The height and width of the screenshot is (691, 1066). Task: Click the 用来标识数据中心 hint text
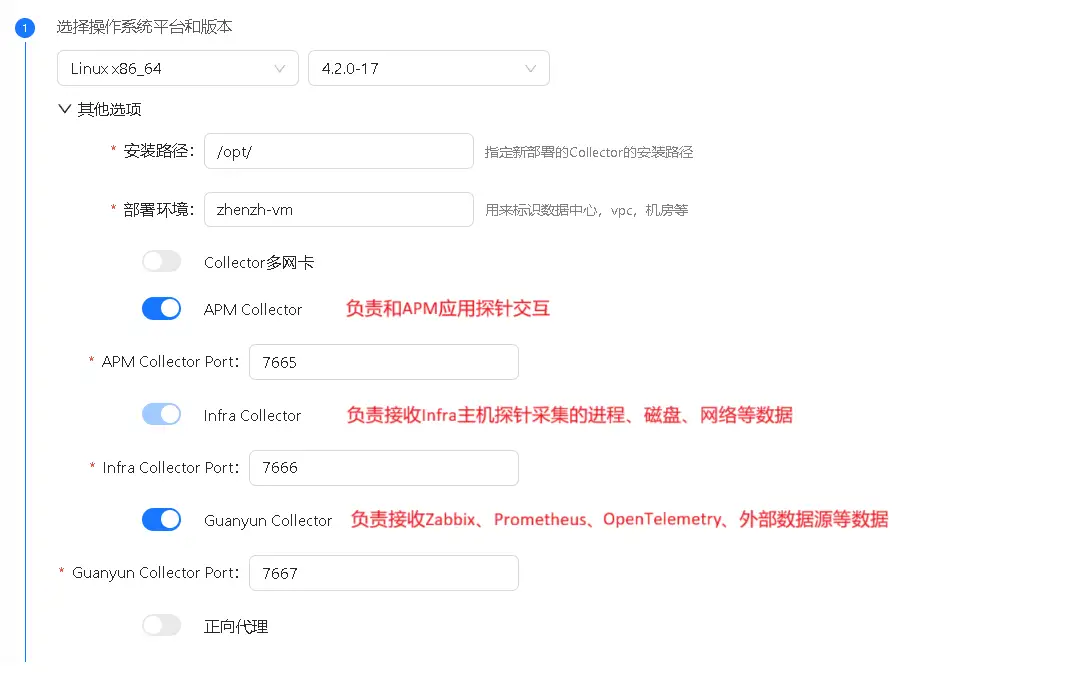tap(586, 211)
